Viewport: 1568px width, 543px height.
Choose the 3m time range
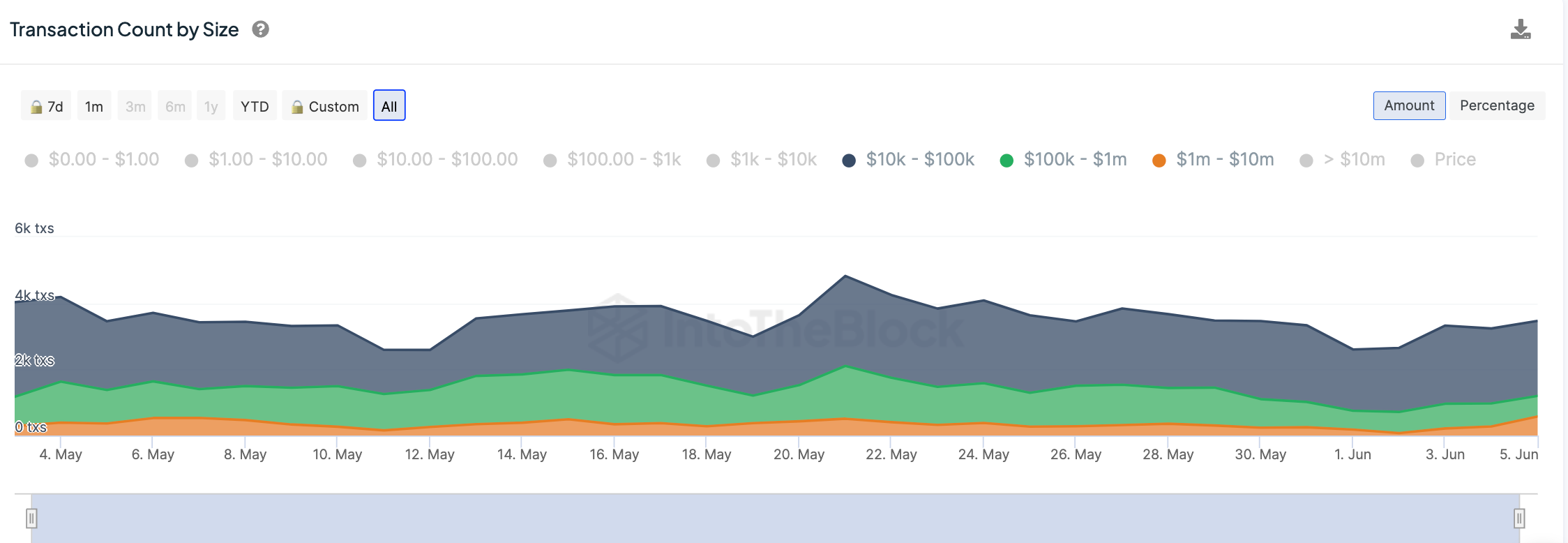click(x=135, y=106)
